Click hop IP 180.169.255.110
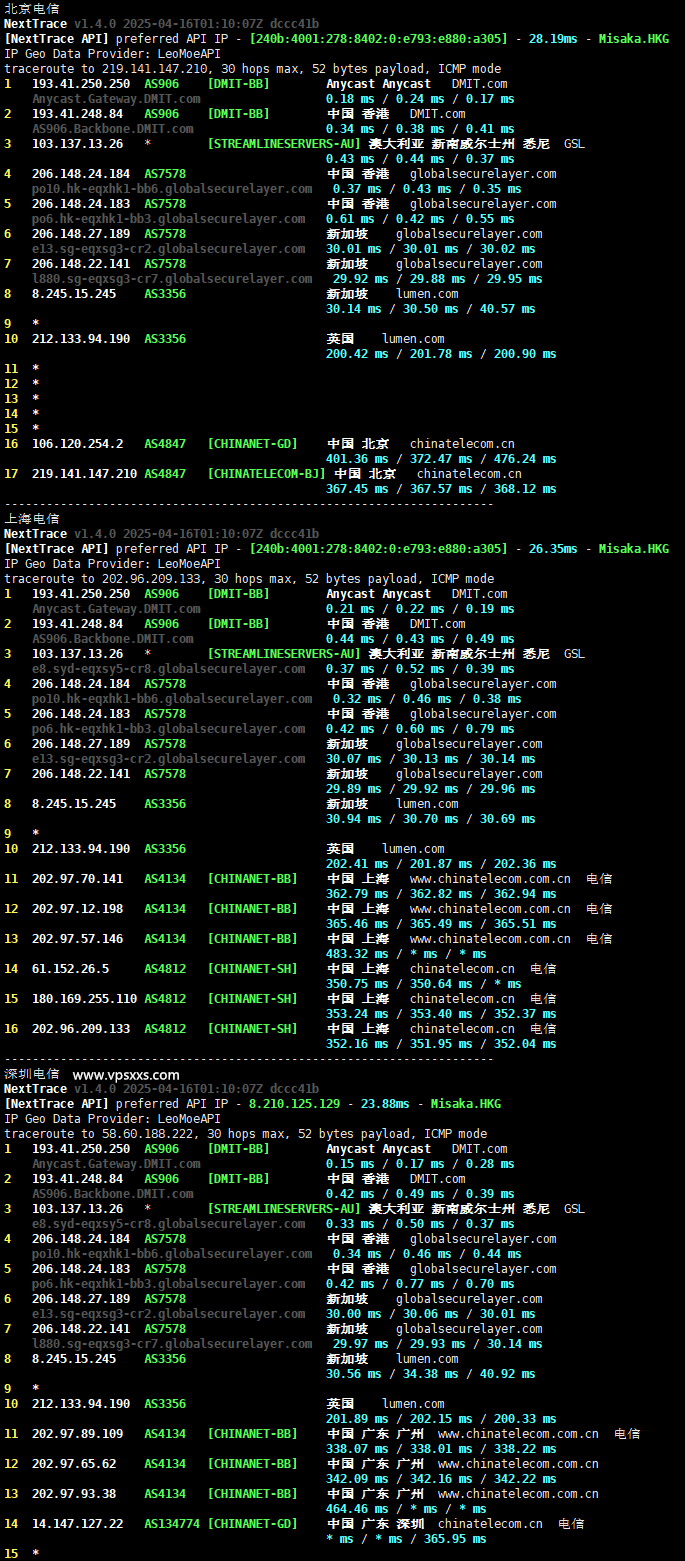 point(85,999)
